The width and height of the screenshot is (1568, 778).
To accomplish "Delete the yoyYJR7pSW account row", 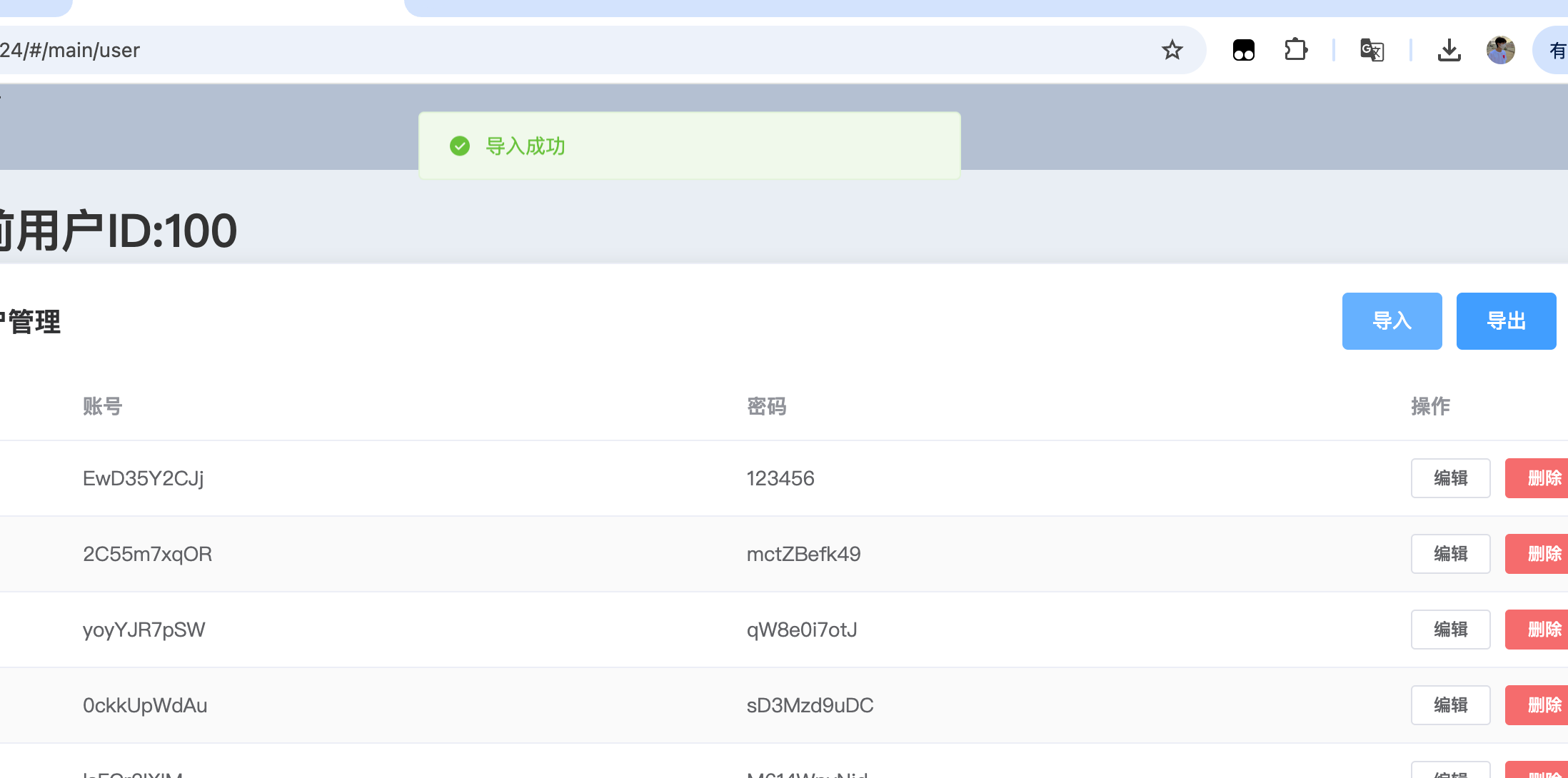I will pos(1539,630).
